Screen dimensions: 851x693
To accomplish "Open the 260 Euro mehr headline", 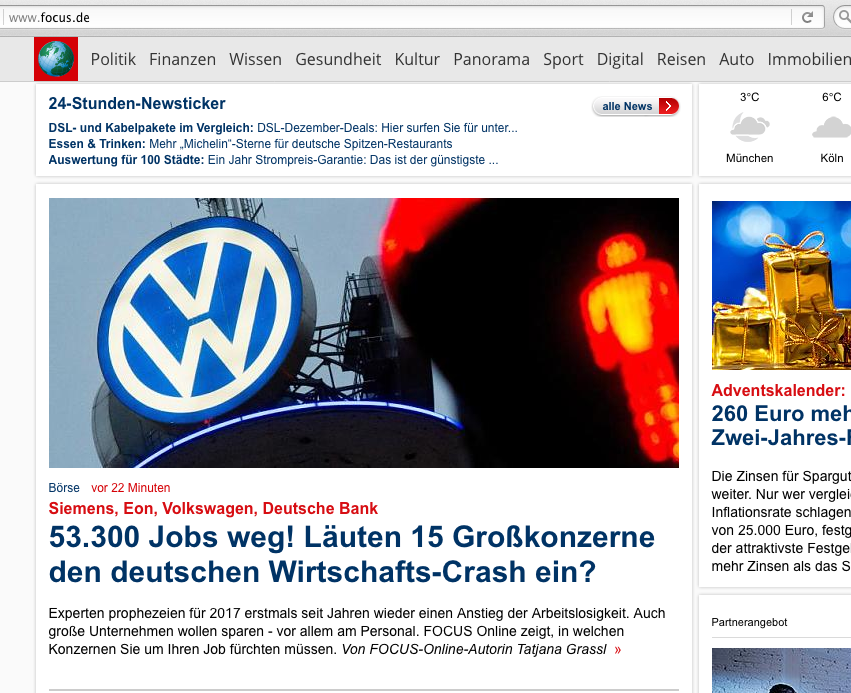I will click(x=781, y=425).
